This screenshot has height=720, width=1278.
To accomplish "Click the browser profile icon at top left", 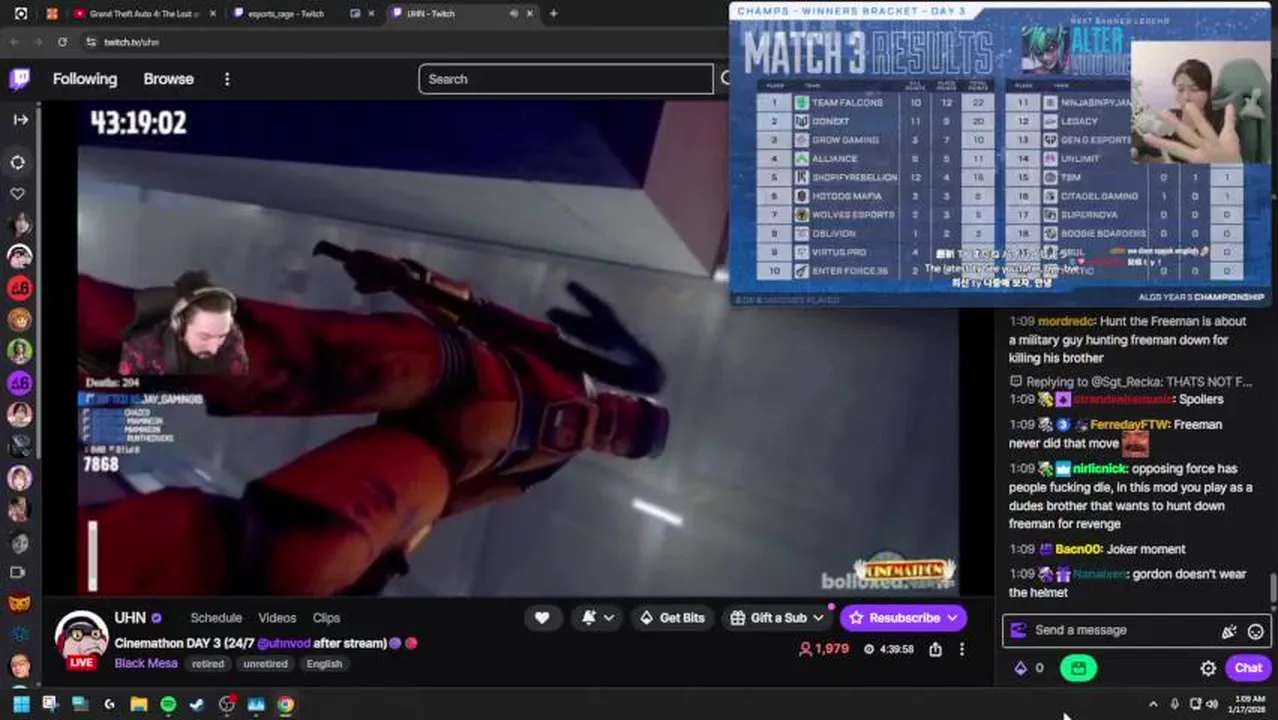I will click(x=21, y=14).
